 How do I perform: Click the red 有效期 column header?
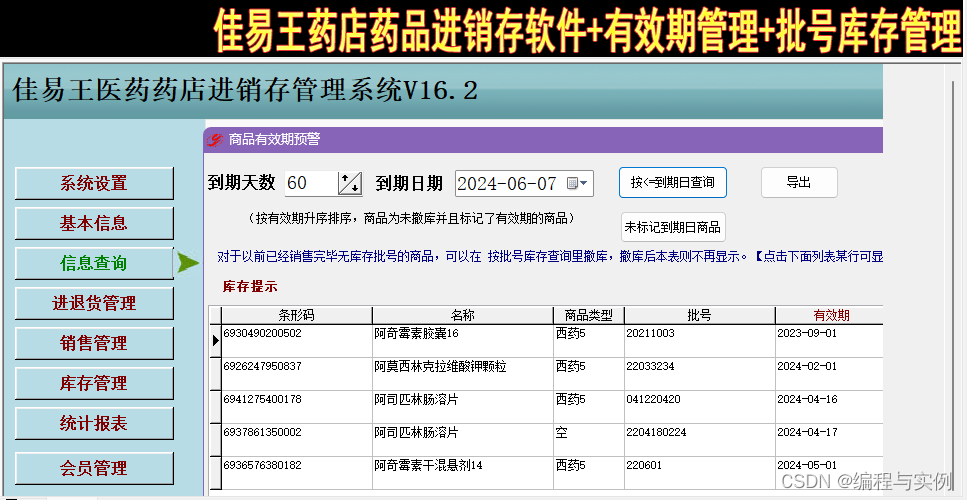coord(830,315)
